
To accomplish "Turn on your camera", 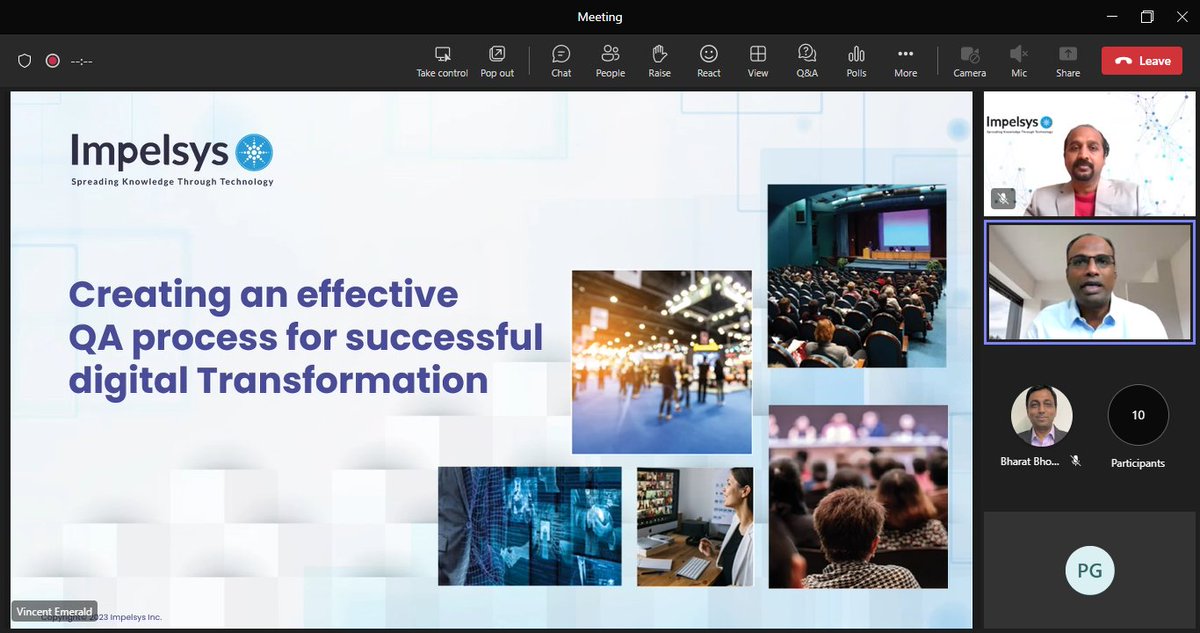I will 969,60.
